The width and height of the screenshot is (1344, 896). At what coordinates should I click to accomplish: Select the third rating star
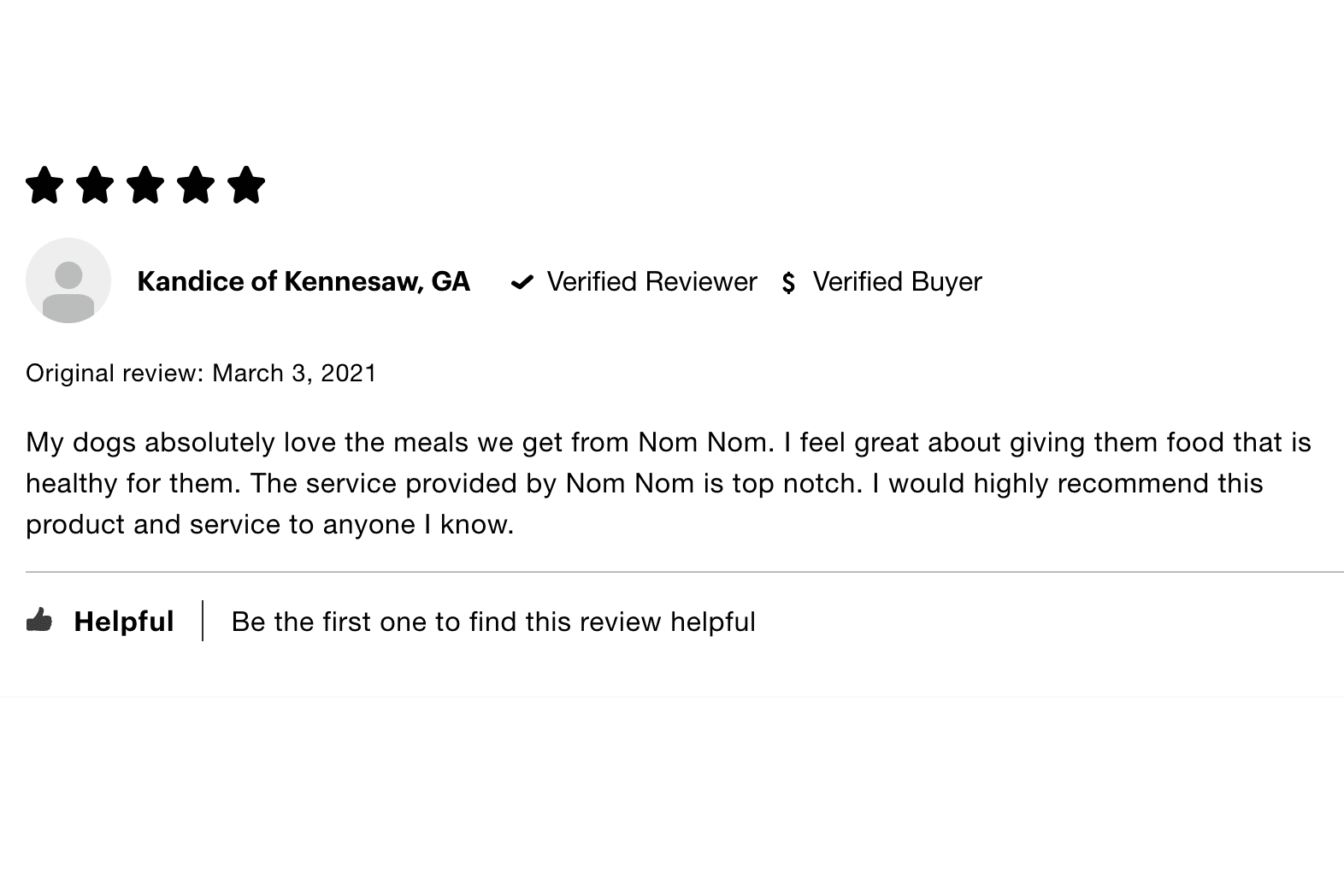(145, 185)
